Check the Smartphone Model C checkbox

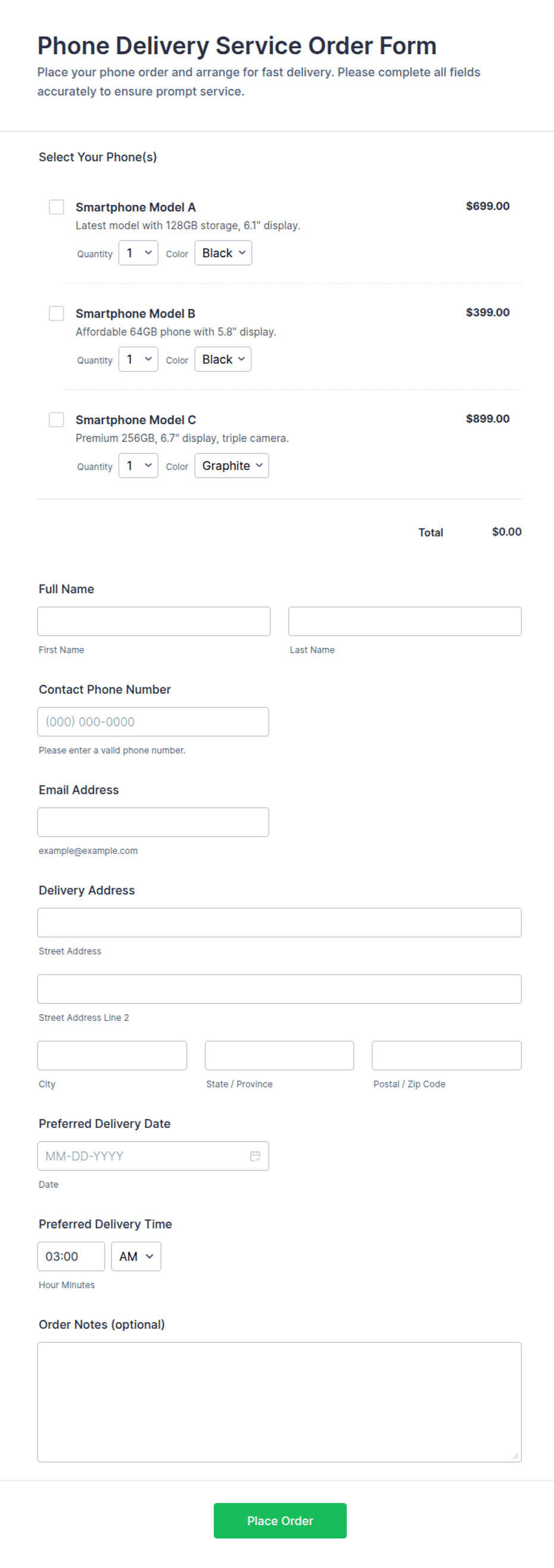[x=57, y=419]
